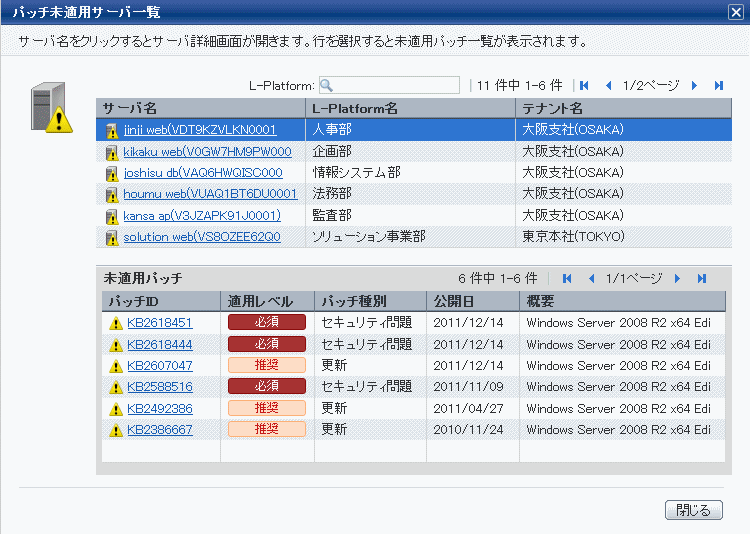Screen dimensions: 750x534
Task: Open patch KB2386667 link
Action: [160, 430]
